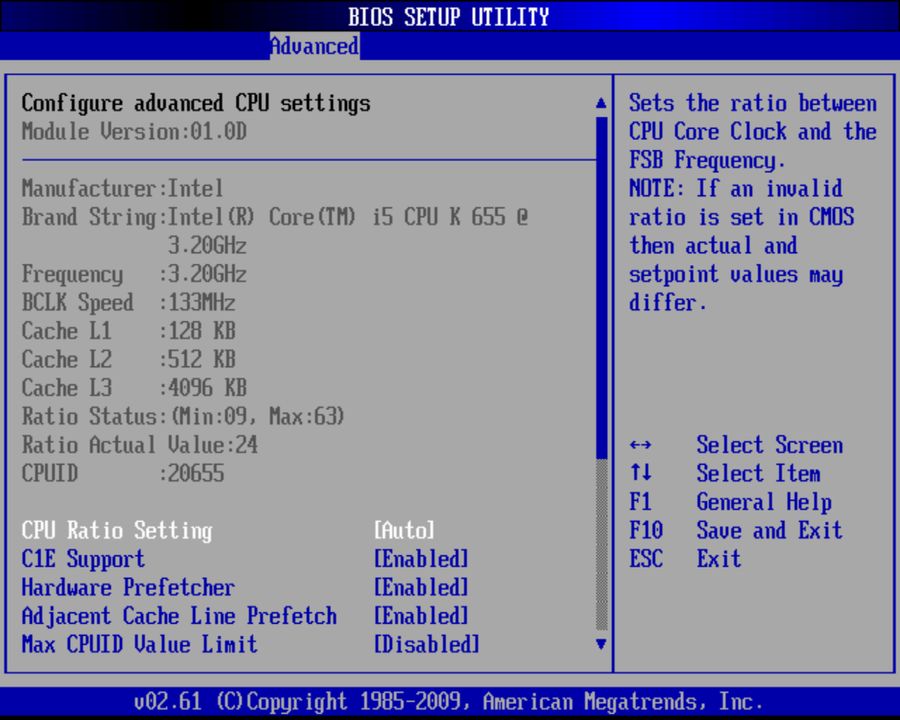This screenshot has width=900, height=720.
Task: Click the Exit legend entry
Action: pos(719,559)
